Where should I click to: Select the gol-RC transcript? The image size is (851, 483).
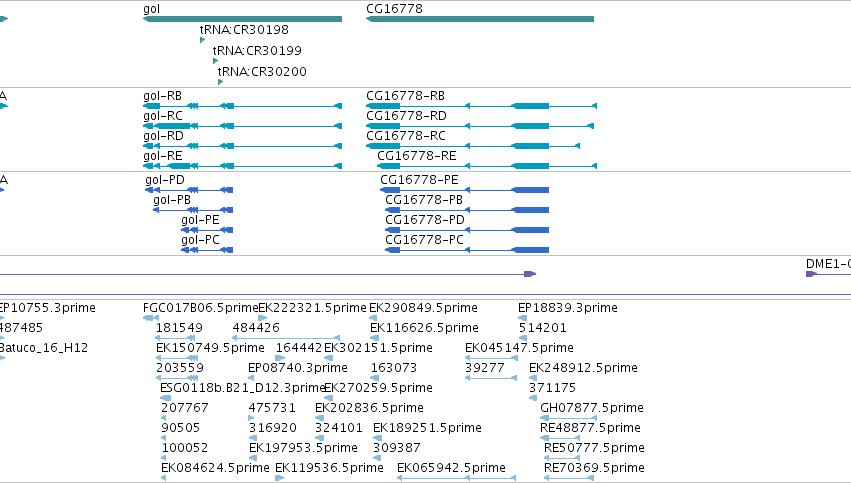(242, 126)
